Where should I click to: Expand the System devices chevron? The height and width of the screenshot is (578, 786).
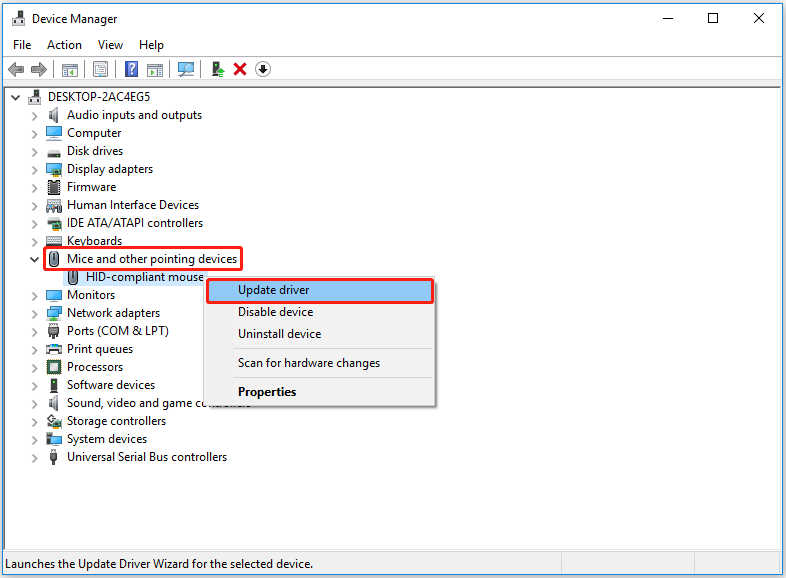click(x=34, y=440)
